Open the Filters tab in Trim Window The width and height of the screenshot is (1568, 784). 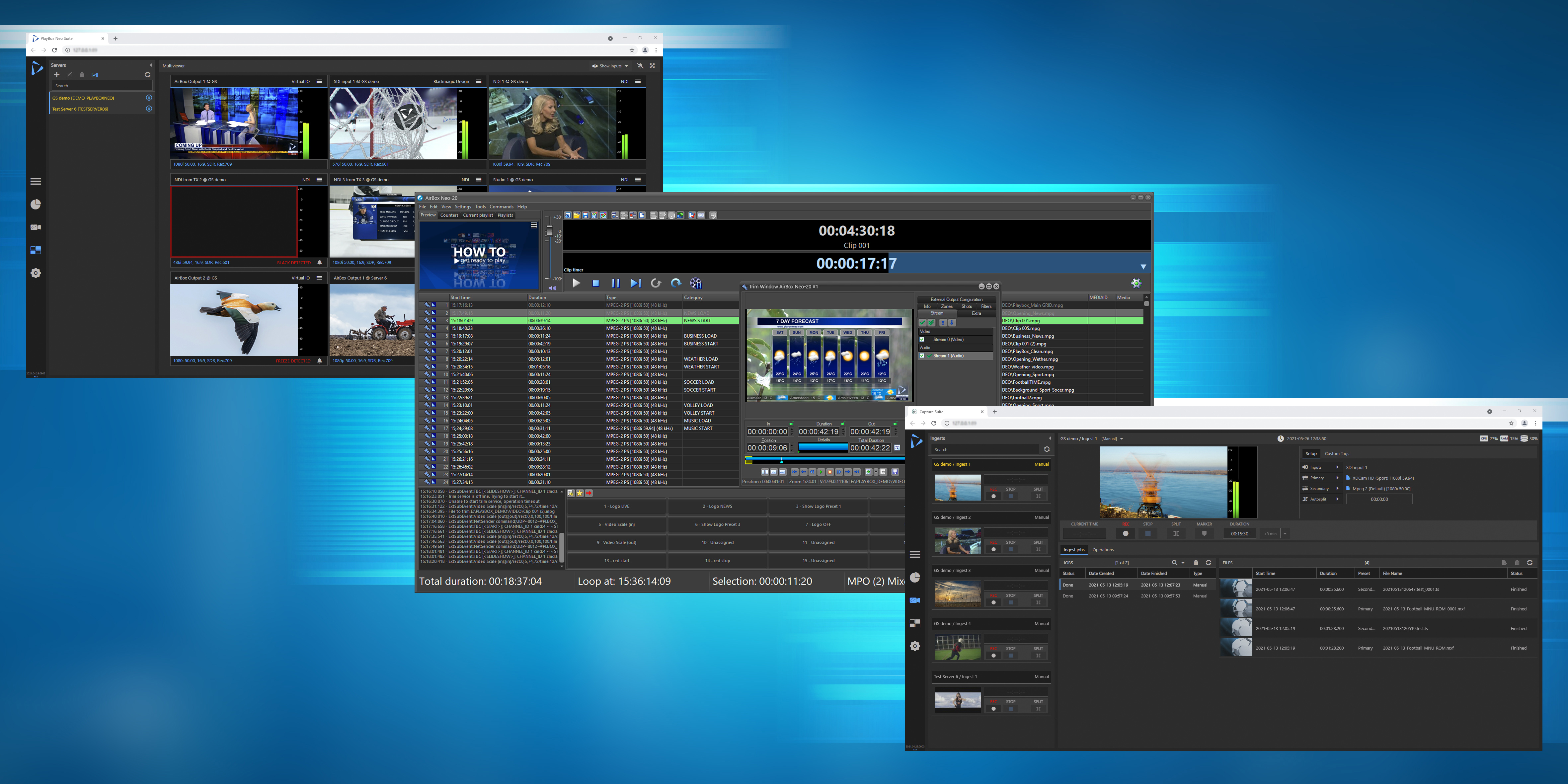tap(986, 306)
